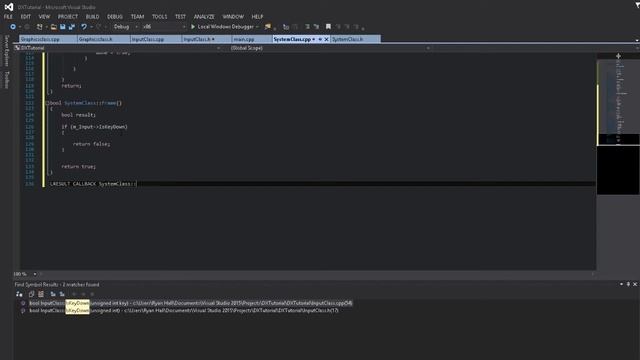Image resolution: width=640 pixels, height=360 pixels.
Task: Click the Open File folder icon
Action: [53, 27]
